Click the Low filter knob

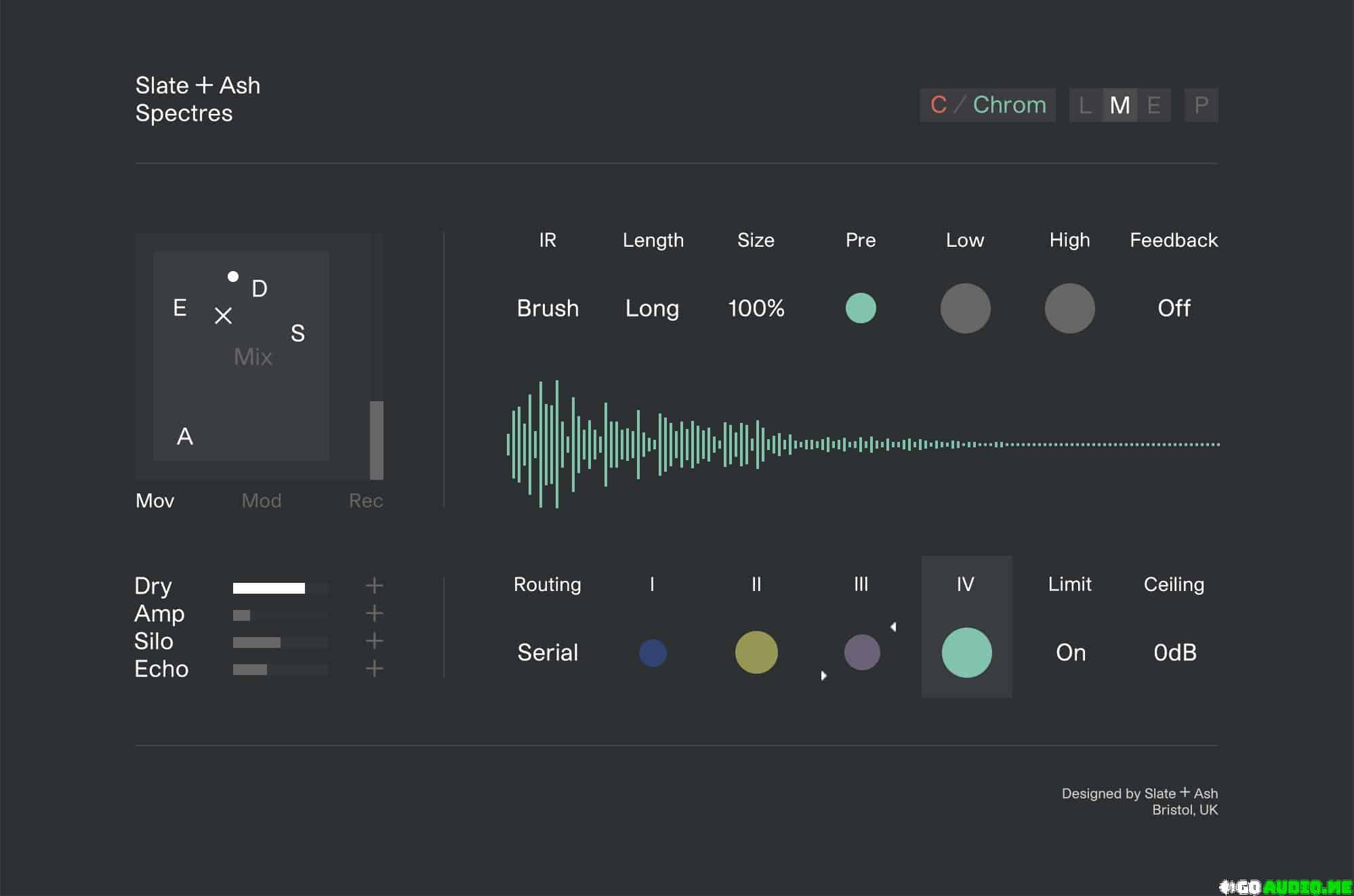click(965, 308)
